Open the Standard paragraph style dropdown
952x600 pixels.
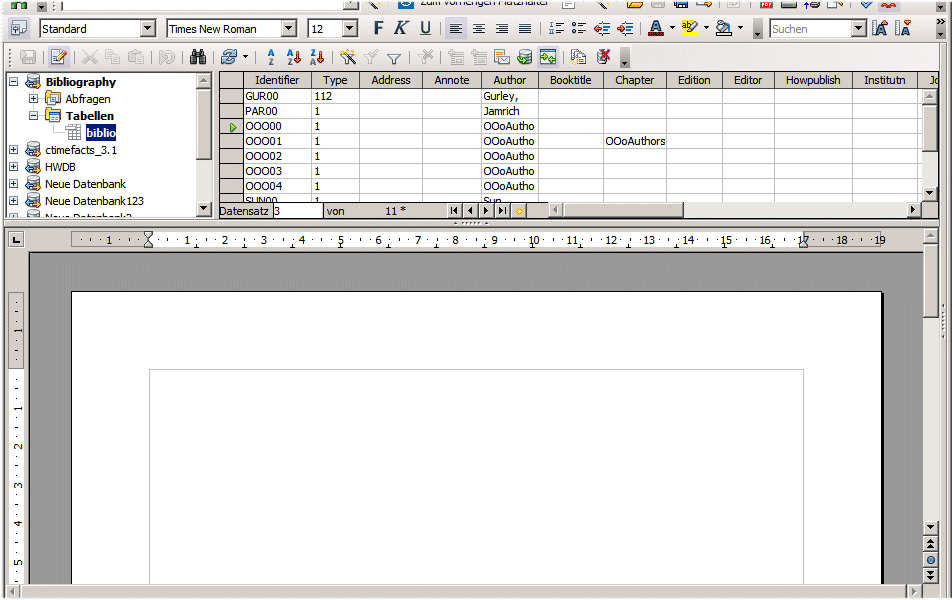pos(148,29)
